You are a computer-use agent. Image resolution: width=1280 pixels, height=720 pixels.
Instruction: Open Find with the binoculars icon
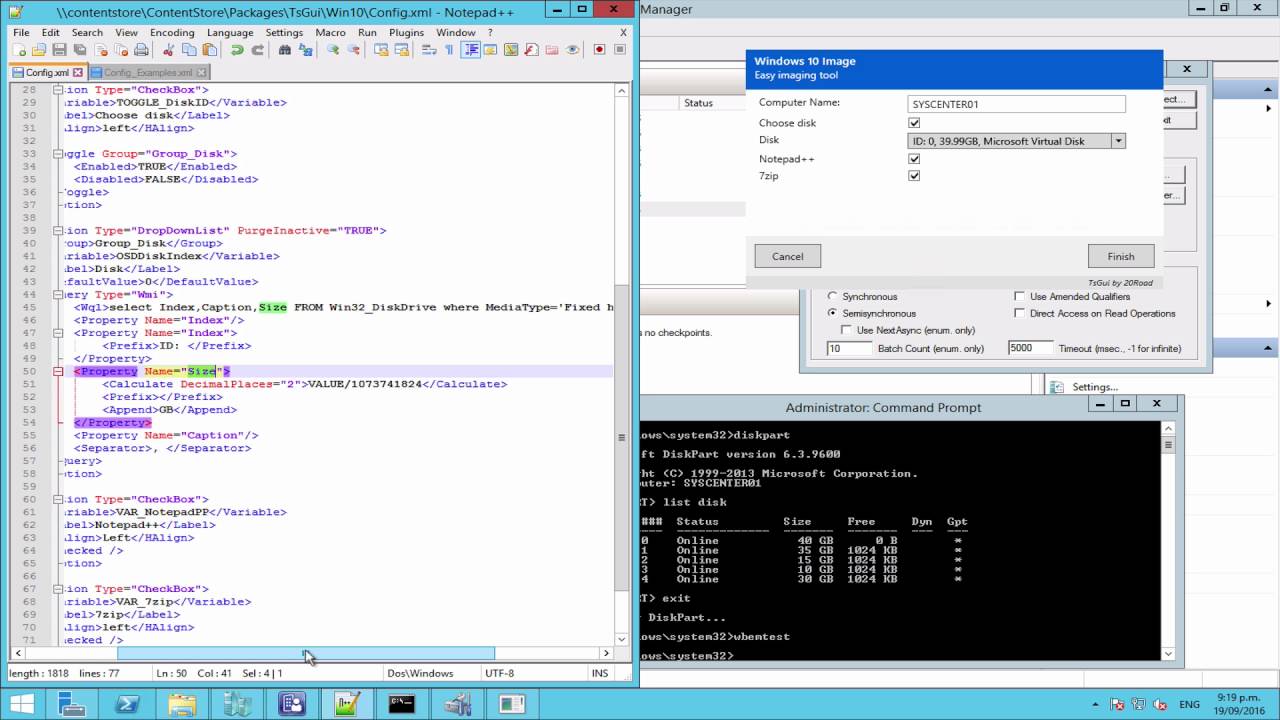[x=285, y=50]
